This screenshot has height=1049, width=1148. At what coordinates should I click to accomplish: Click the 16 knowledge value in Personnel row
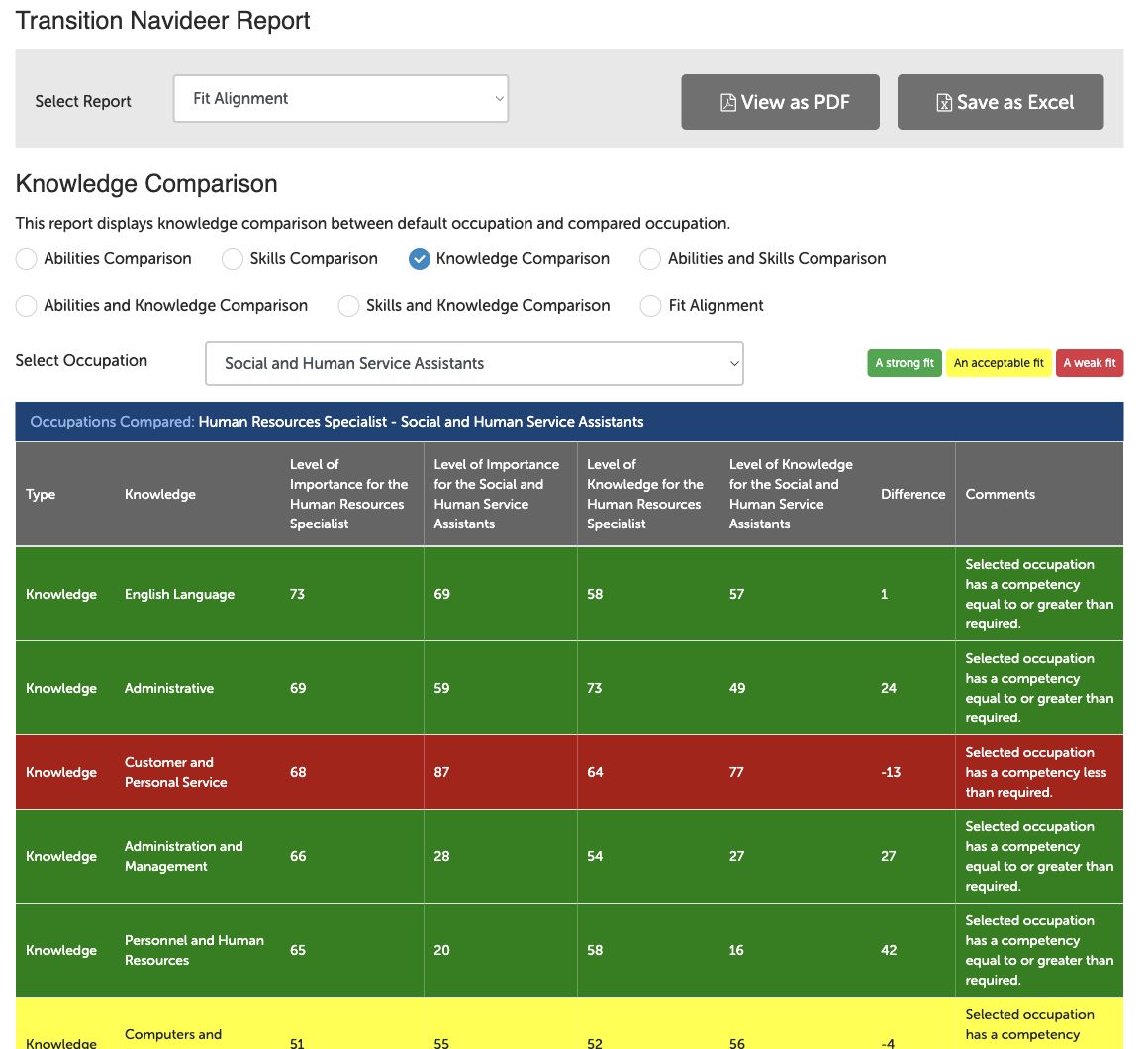[x=736, y=950]
